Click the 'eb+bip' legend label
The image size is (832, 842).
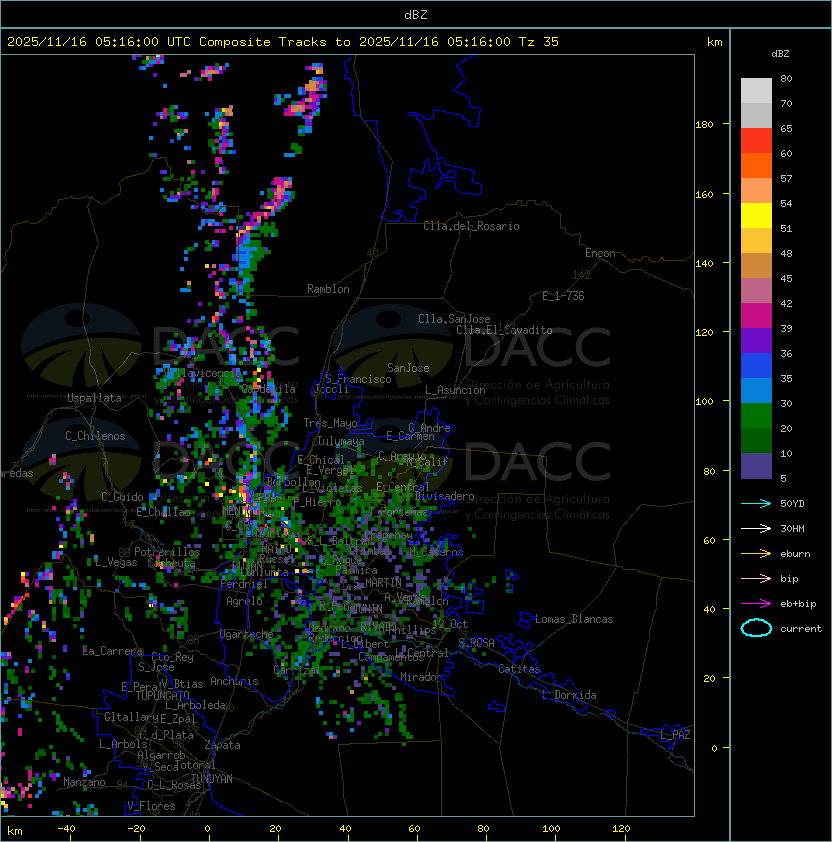[x=798, y=604]
